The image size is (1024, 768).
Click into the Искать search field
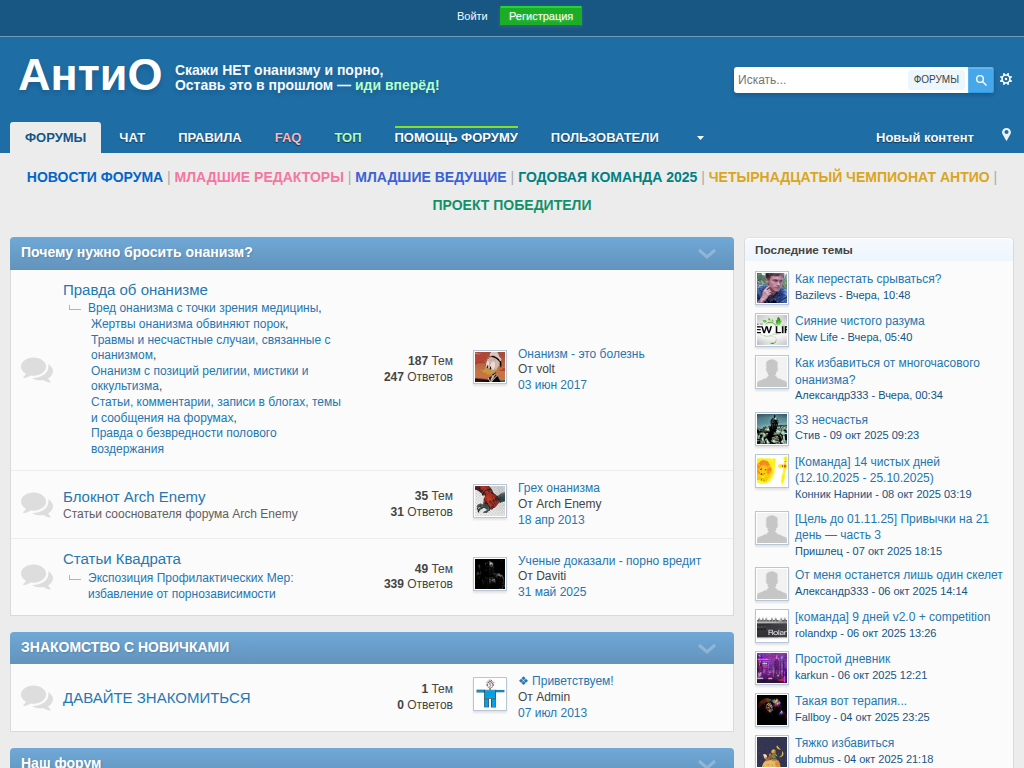coord(820,80)
